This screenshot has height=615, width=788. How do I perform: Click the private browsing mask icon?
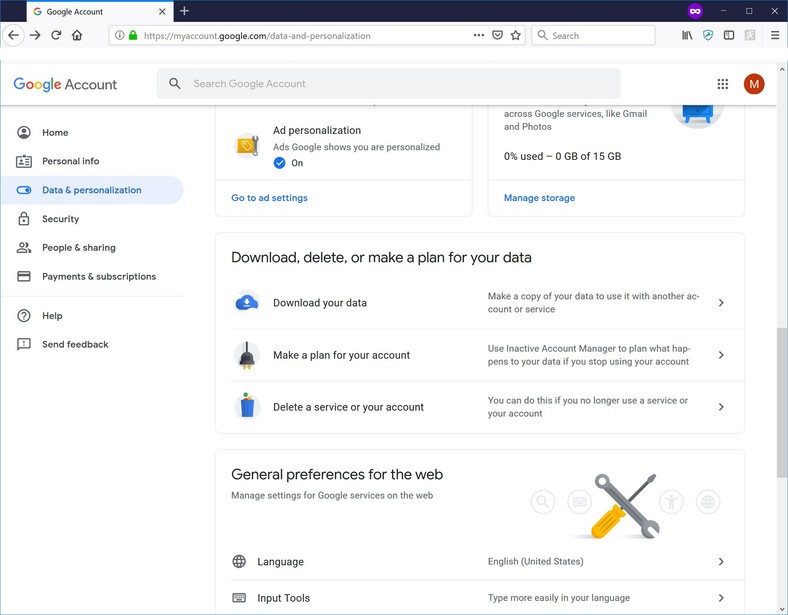click(x=695, y=11)
